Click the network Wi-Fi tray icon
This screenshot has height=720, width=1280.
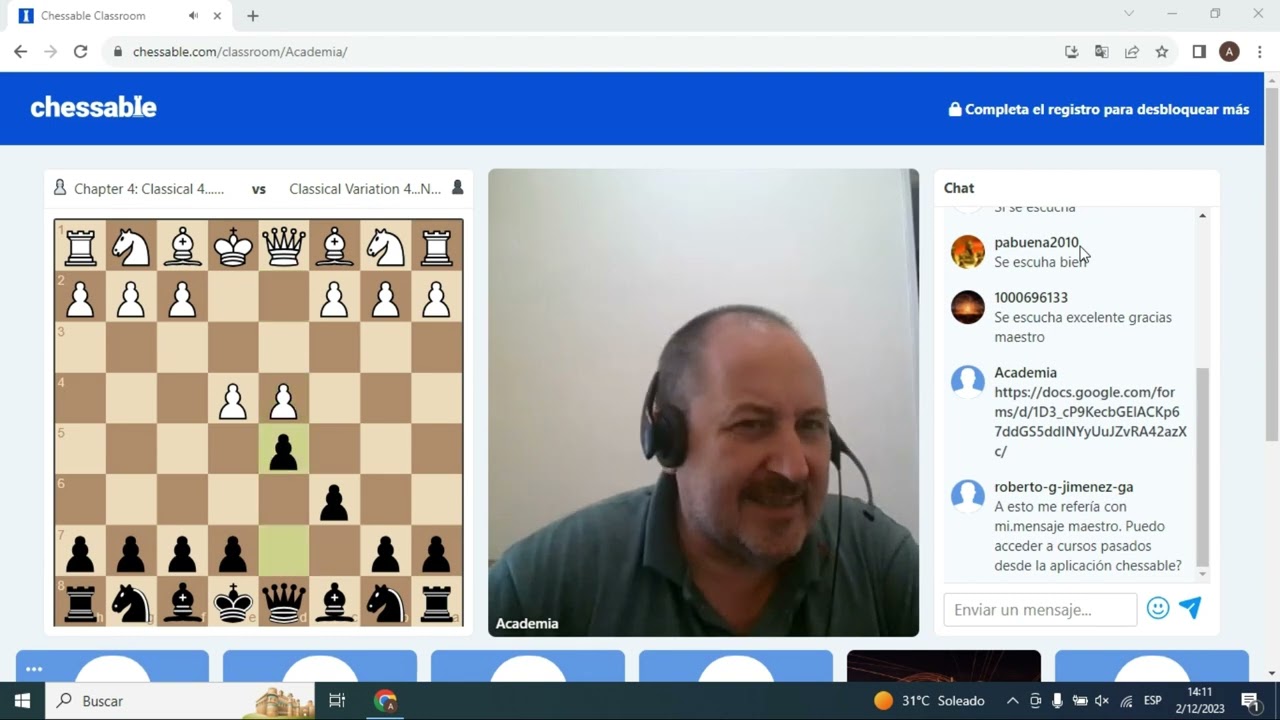click(1126, 701)
